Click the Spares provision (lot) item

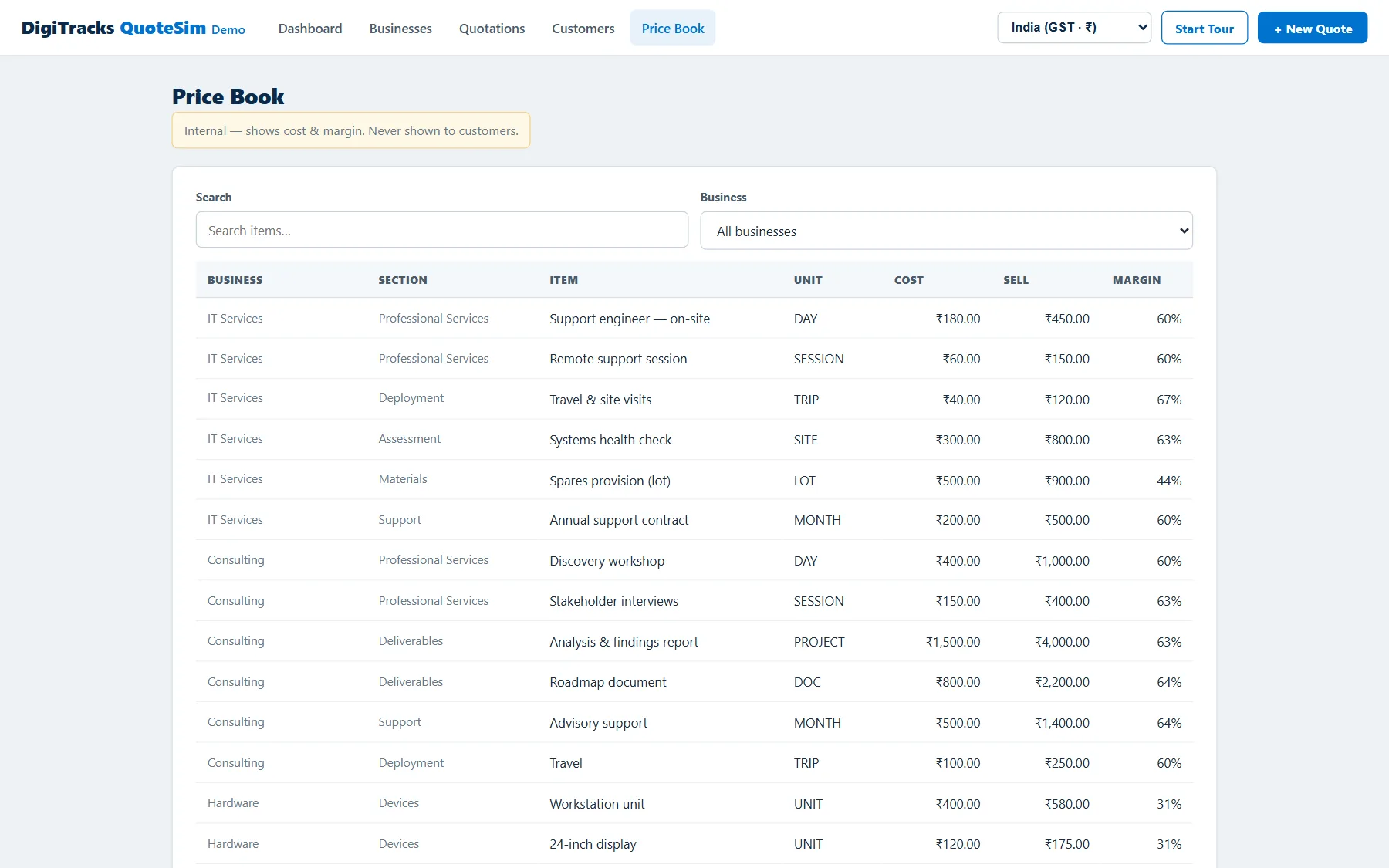pyautogui.click(x=610, y=481)
